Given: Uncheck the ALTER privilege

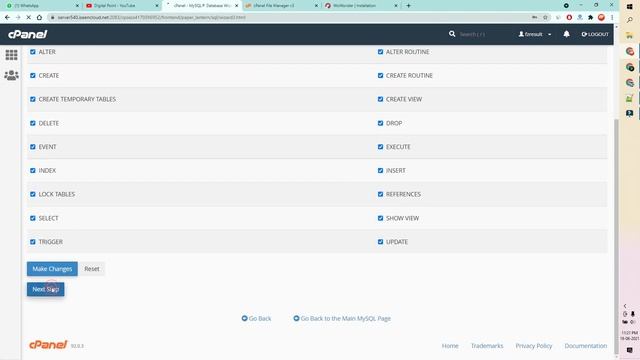Looking at the screenshot, I should point(33,52).
